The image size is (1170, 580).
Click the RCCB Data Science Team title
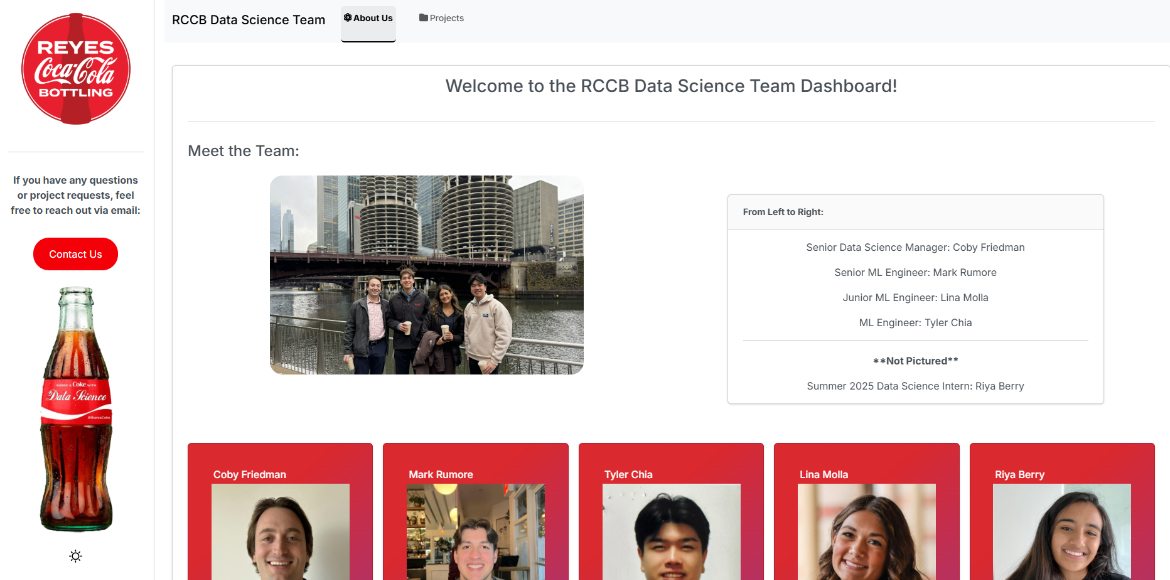tap(248, 20)
